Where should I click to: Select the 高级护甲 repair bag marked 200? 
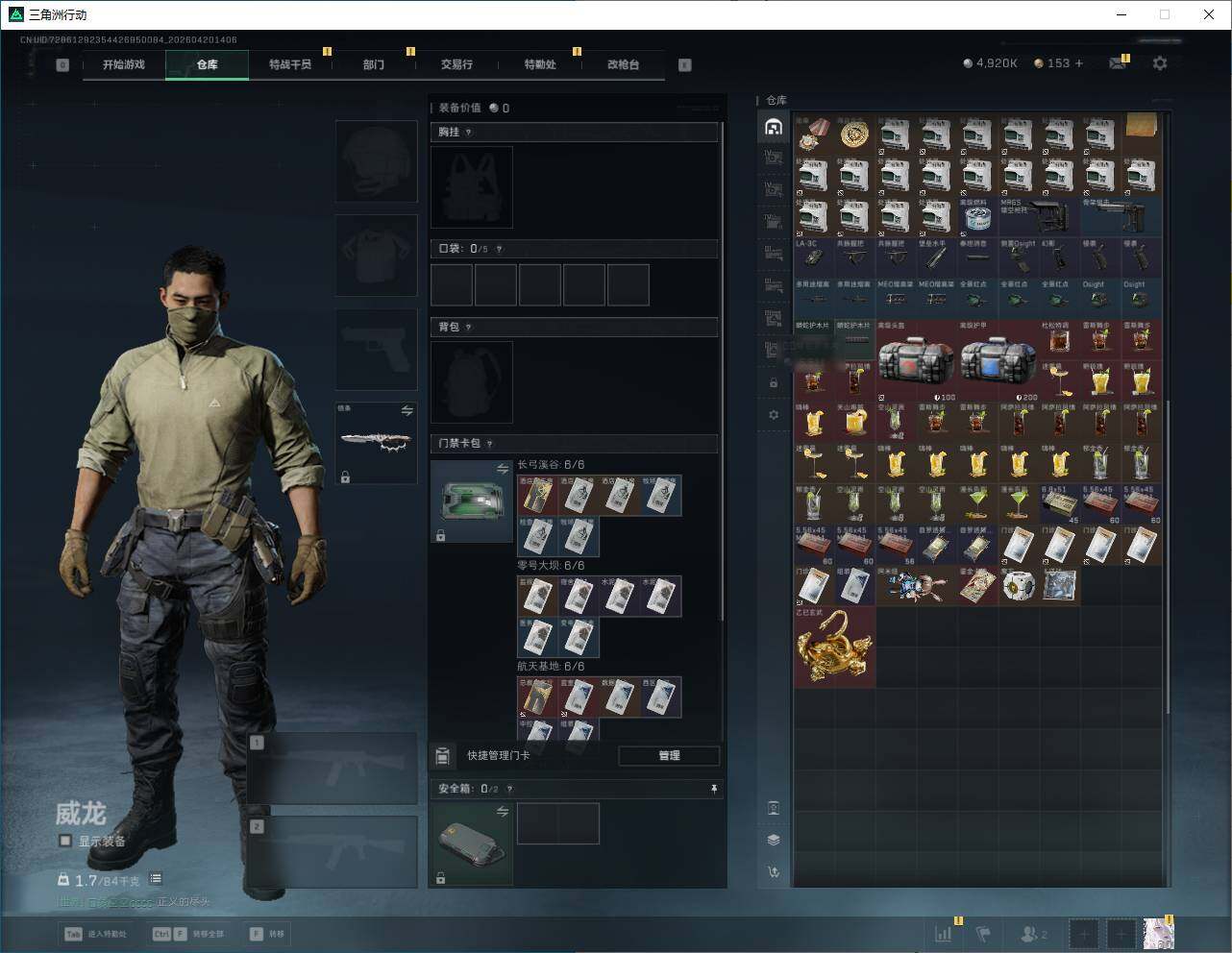click(998, 361)
